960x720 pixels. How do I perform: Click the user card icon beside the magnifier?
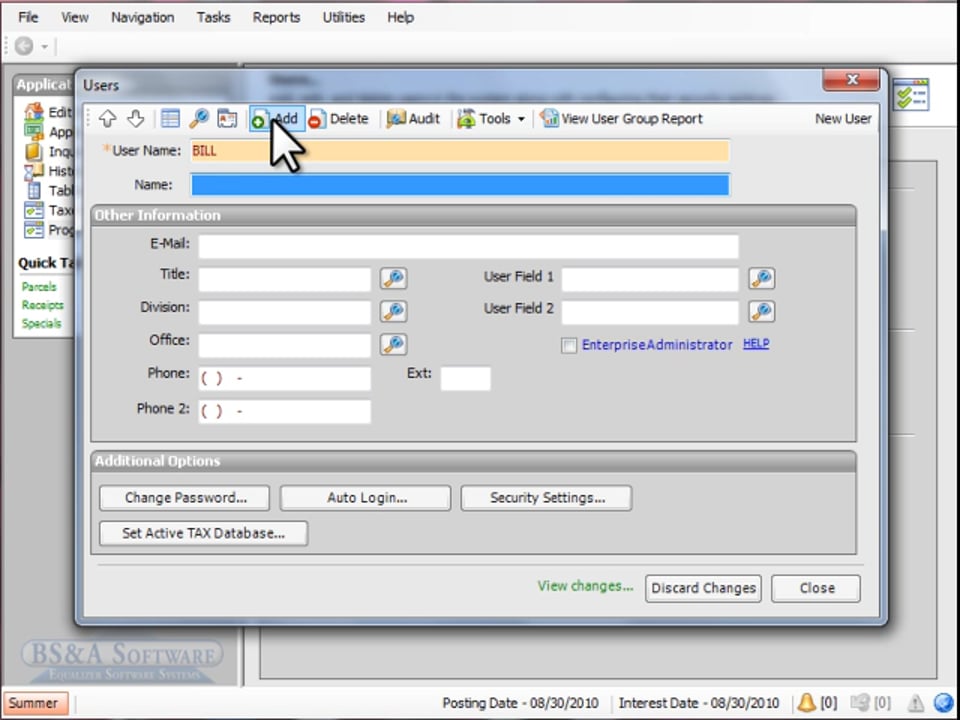(227, 119)
